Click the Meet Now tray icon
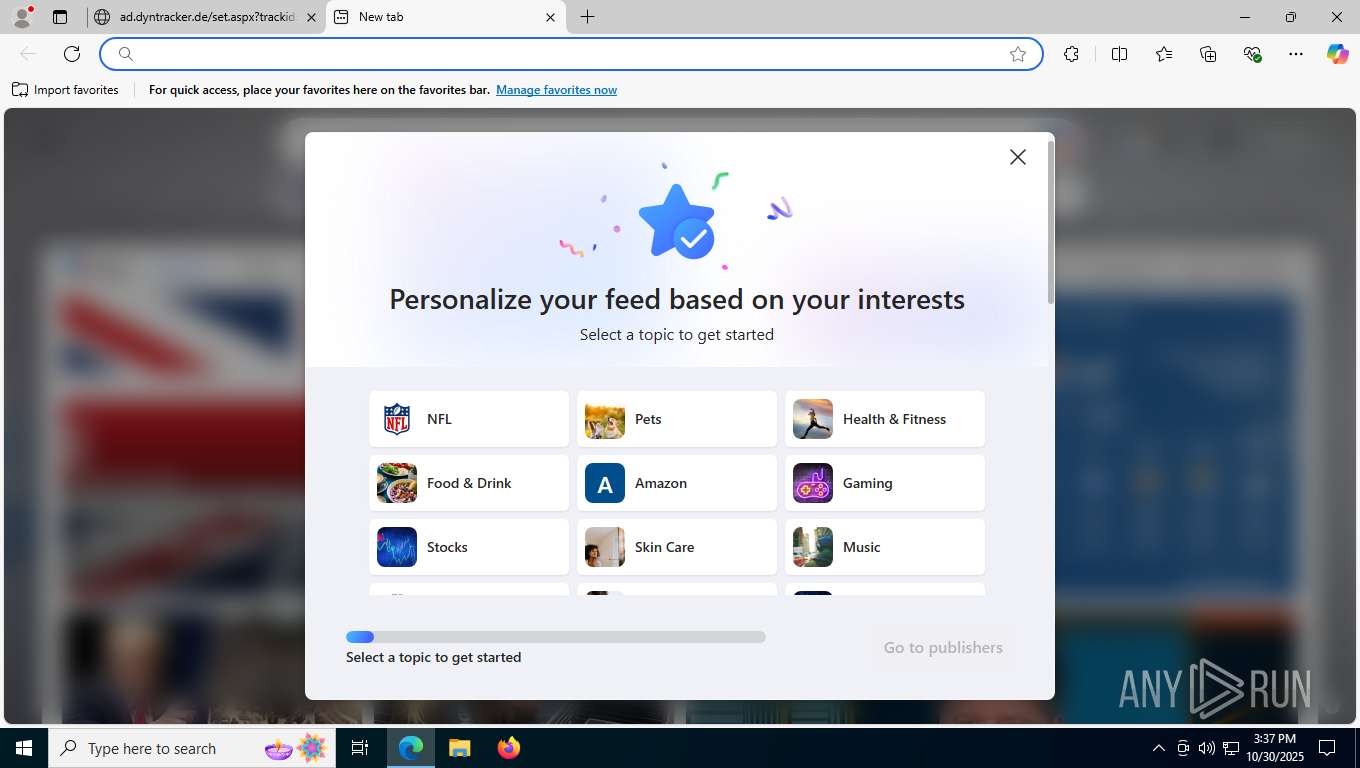This screenshot has width=1360, height=768. 1183,748
